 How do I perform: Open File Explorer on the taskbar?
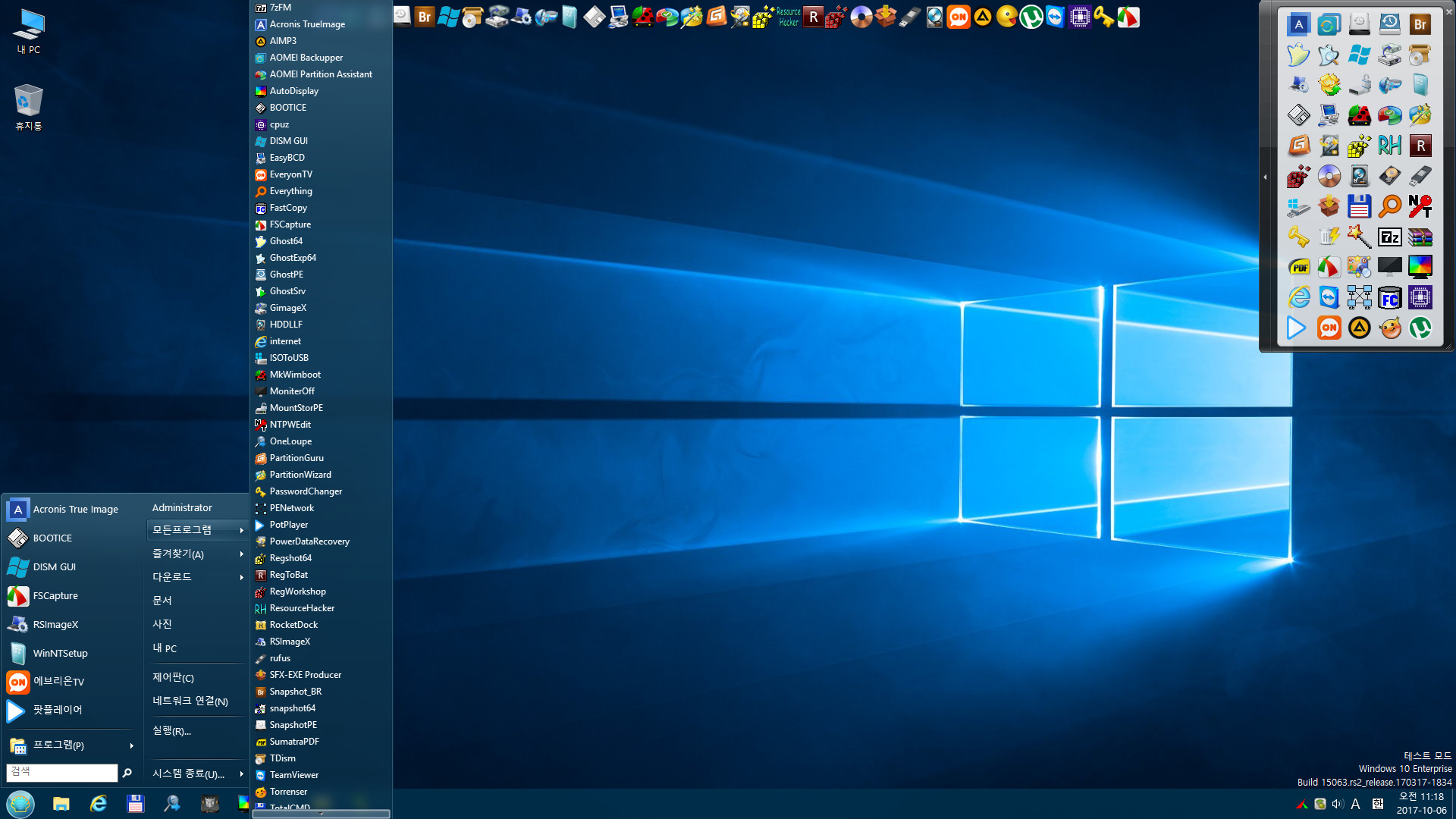tap(61, 804)
